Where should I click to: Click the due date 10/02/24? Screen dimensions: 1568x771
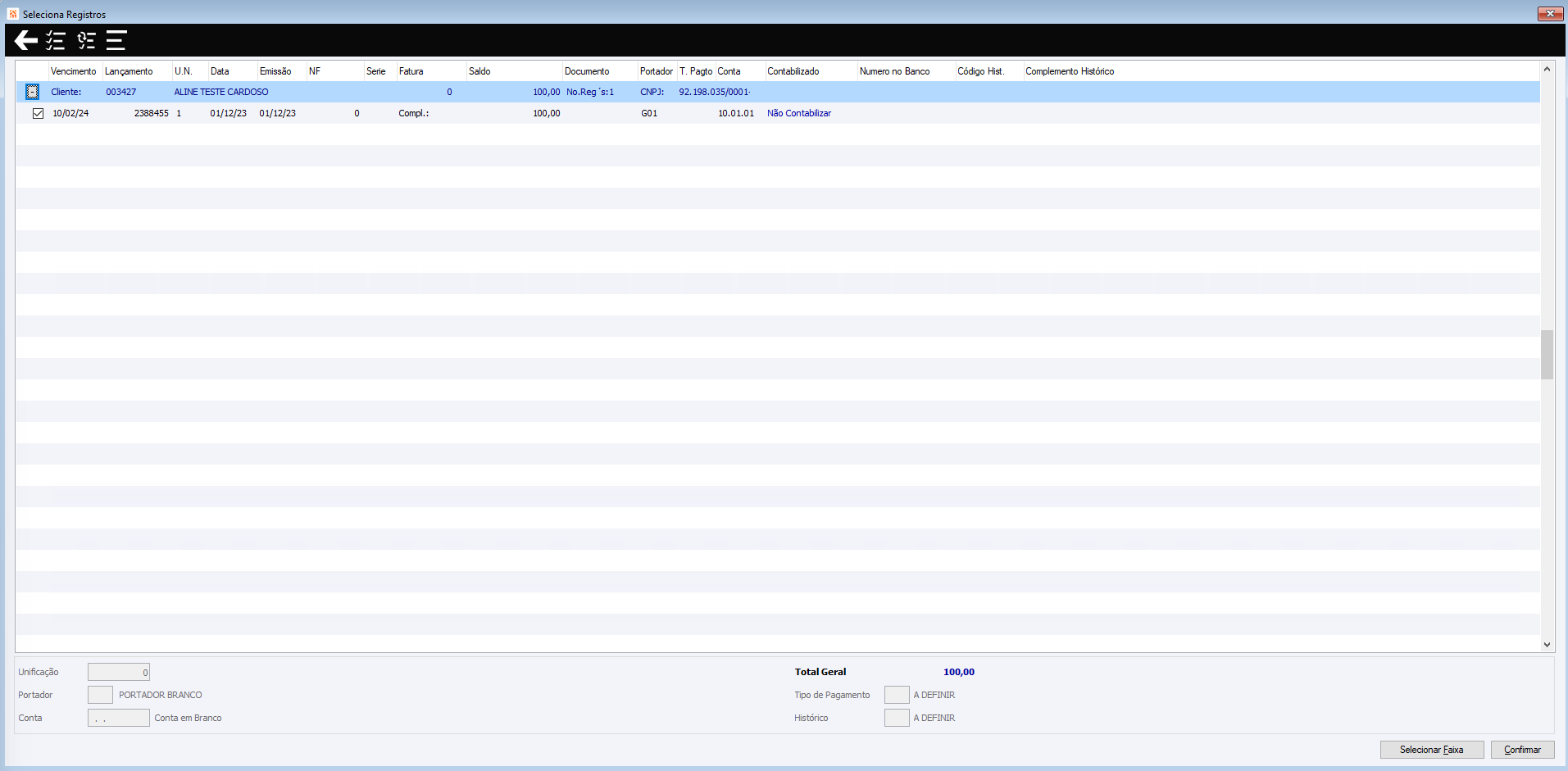[70, 113]
